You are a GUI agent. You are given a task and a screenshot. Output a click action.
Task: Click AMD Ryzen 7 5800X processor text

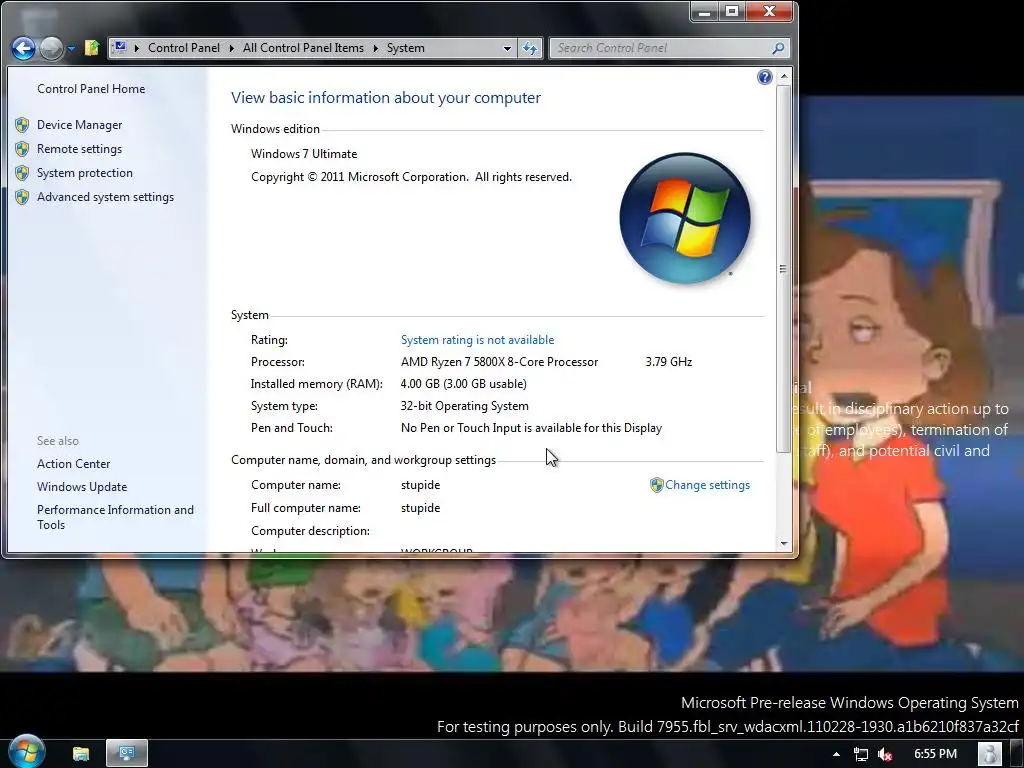[499, 362]
